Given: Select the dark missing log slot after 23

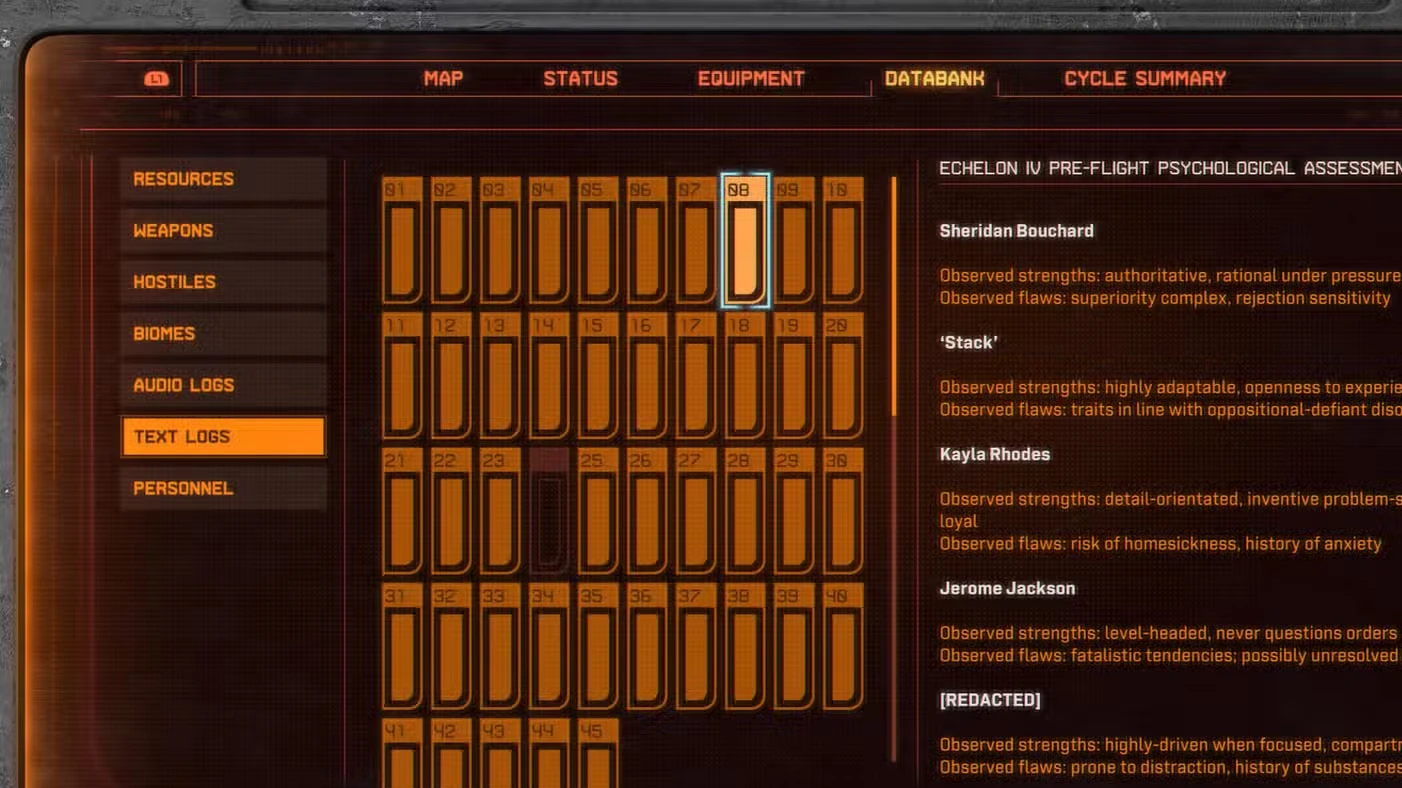Looking at the screenshot, I should click(549, 511).
